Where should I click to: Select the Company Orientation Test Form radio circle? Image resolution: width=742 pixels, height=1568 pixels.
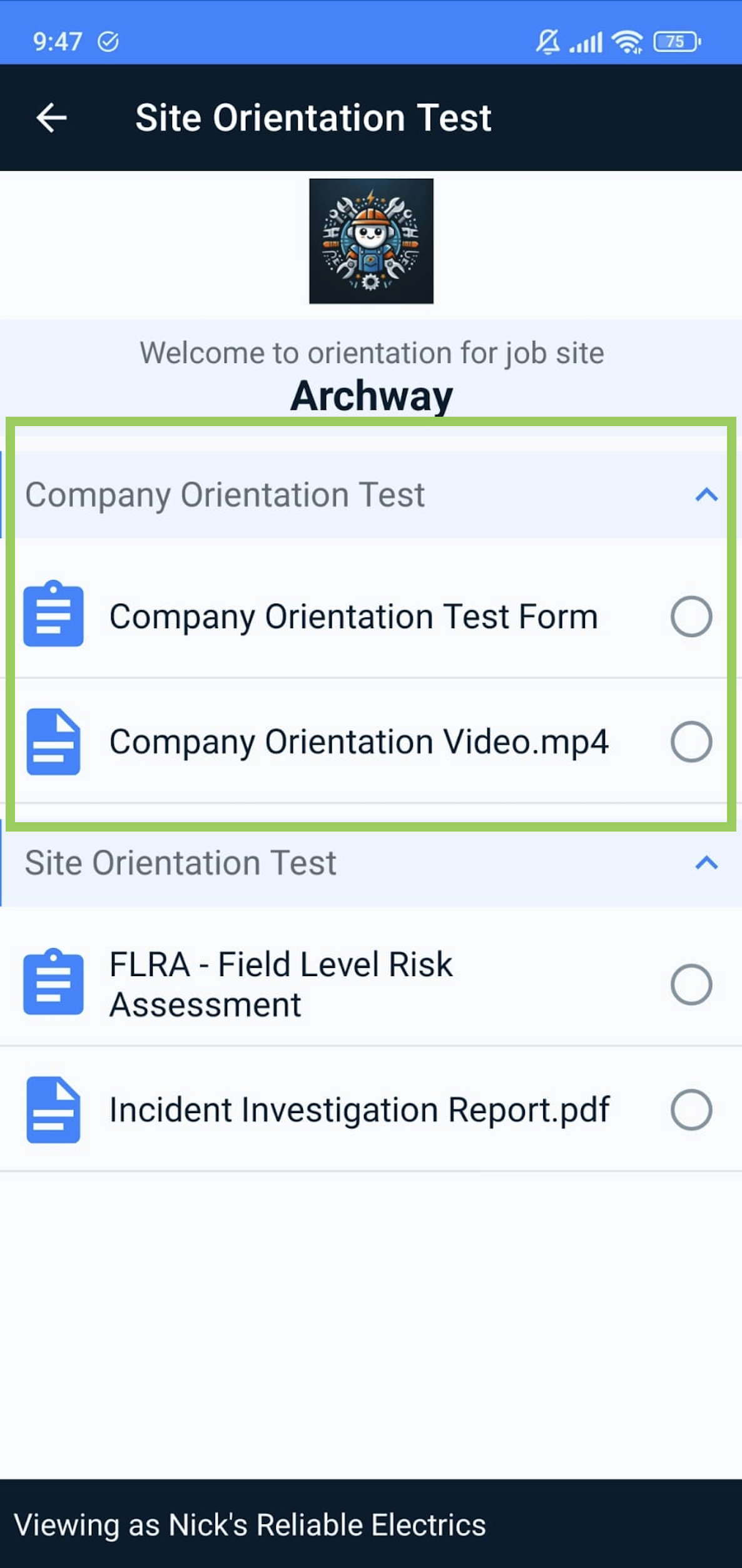[691, 616]
